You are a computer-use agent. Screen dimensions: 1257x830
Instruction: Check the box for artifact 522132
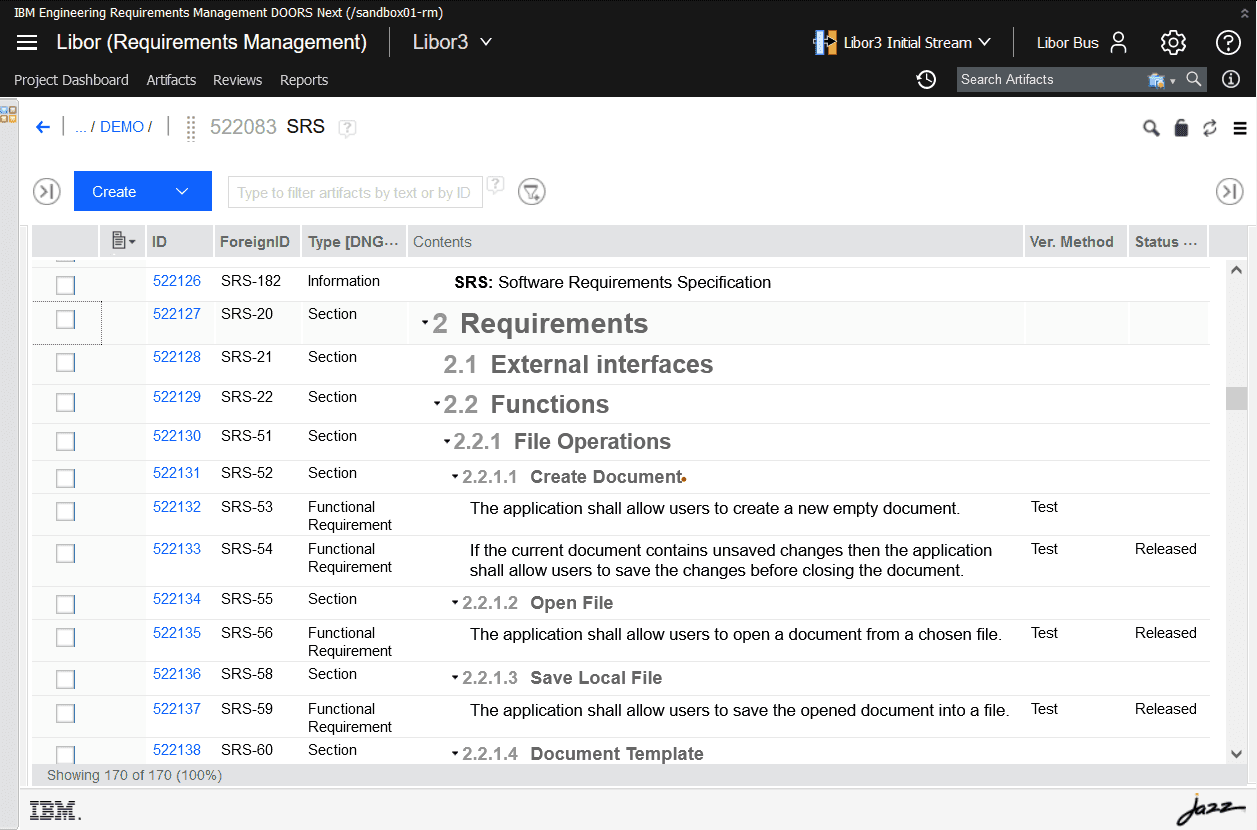pyautogui.click(x=65, y=511)
